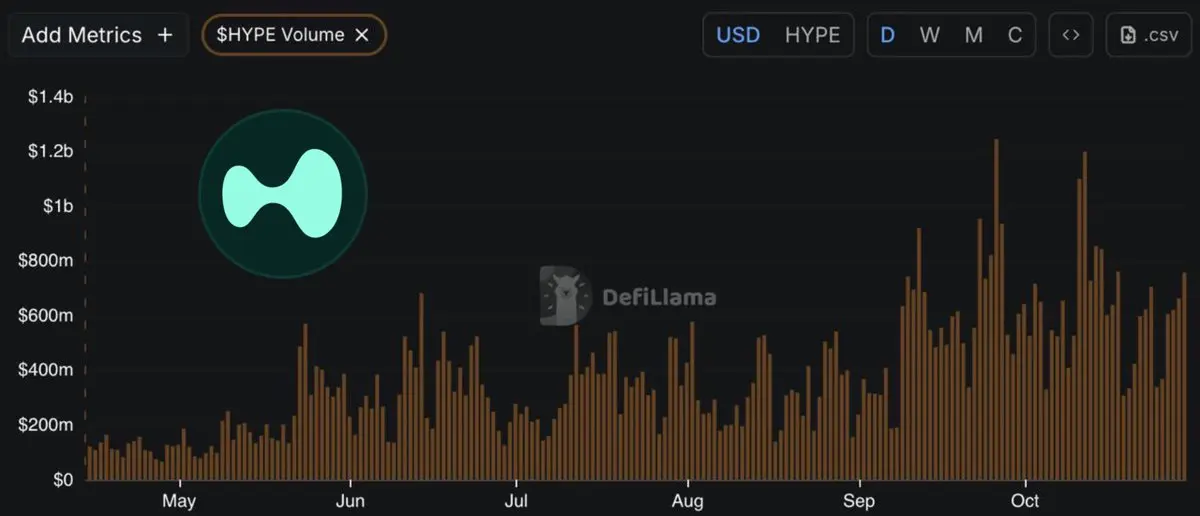Viewport: 1200px width, 516px height.
Task: Click the Jun x-axis label
Action: coord(350,500)
